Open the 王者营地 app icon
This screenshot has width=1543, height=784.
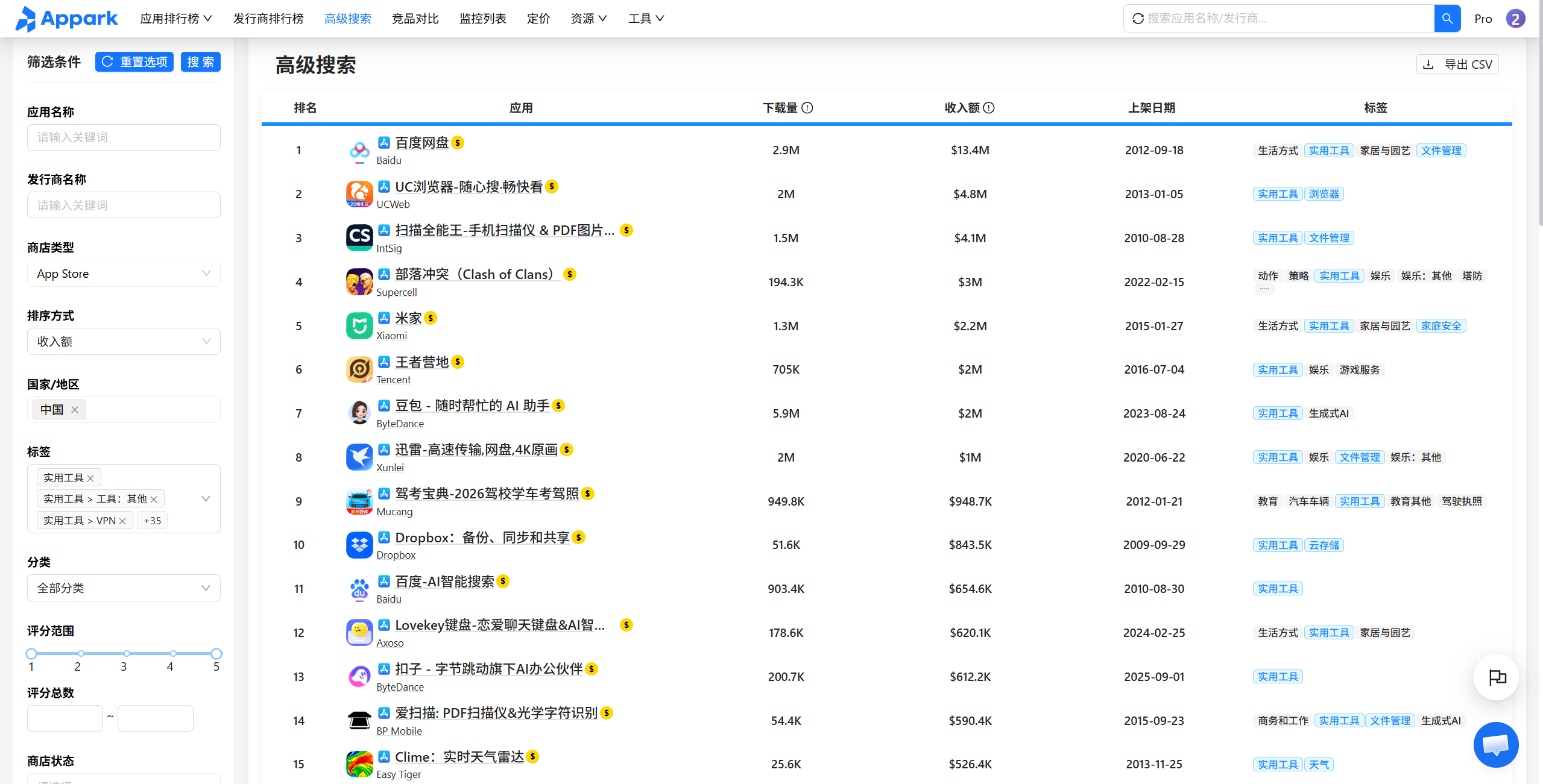click(x=359, y=369)
